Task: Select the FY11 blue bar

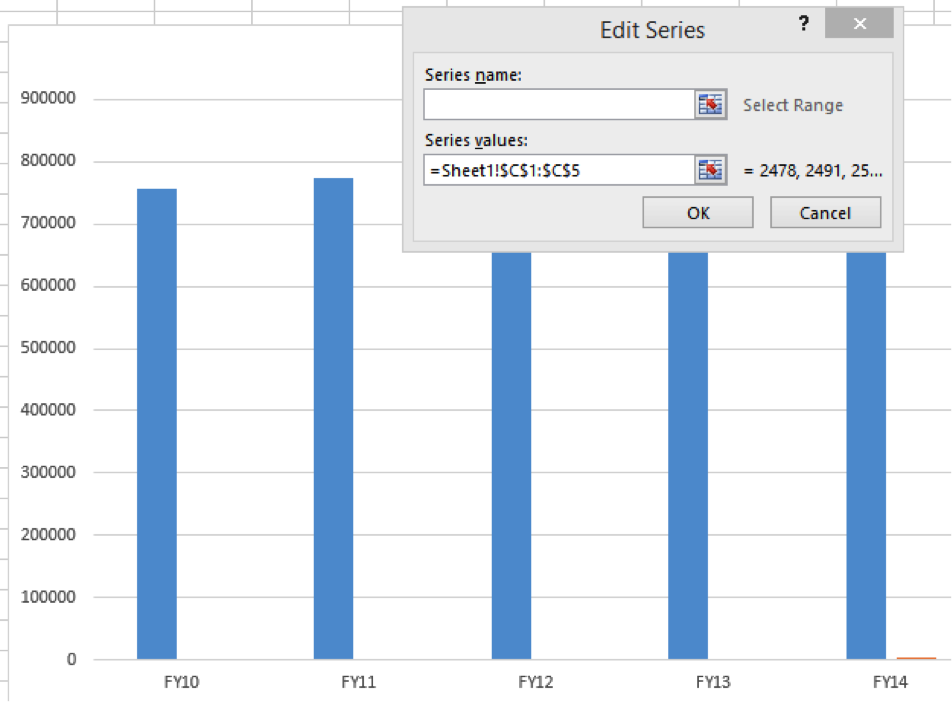Action: 333,418
